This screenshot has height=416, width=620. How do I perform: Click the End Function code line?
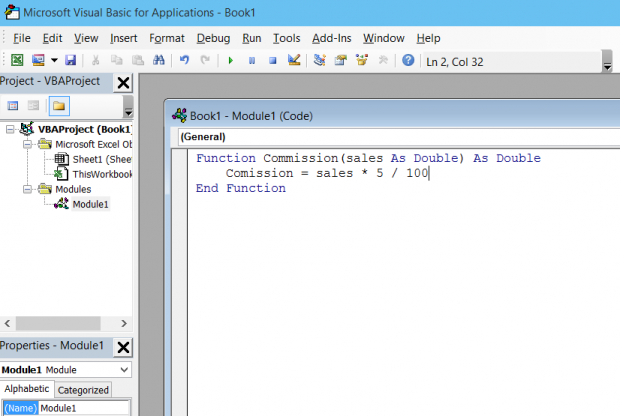pyautogui.click(x=240, y=188)
